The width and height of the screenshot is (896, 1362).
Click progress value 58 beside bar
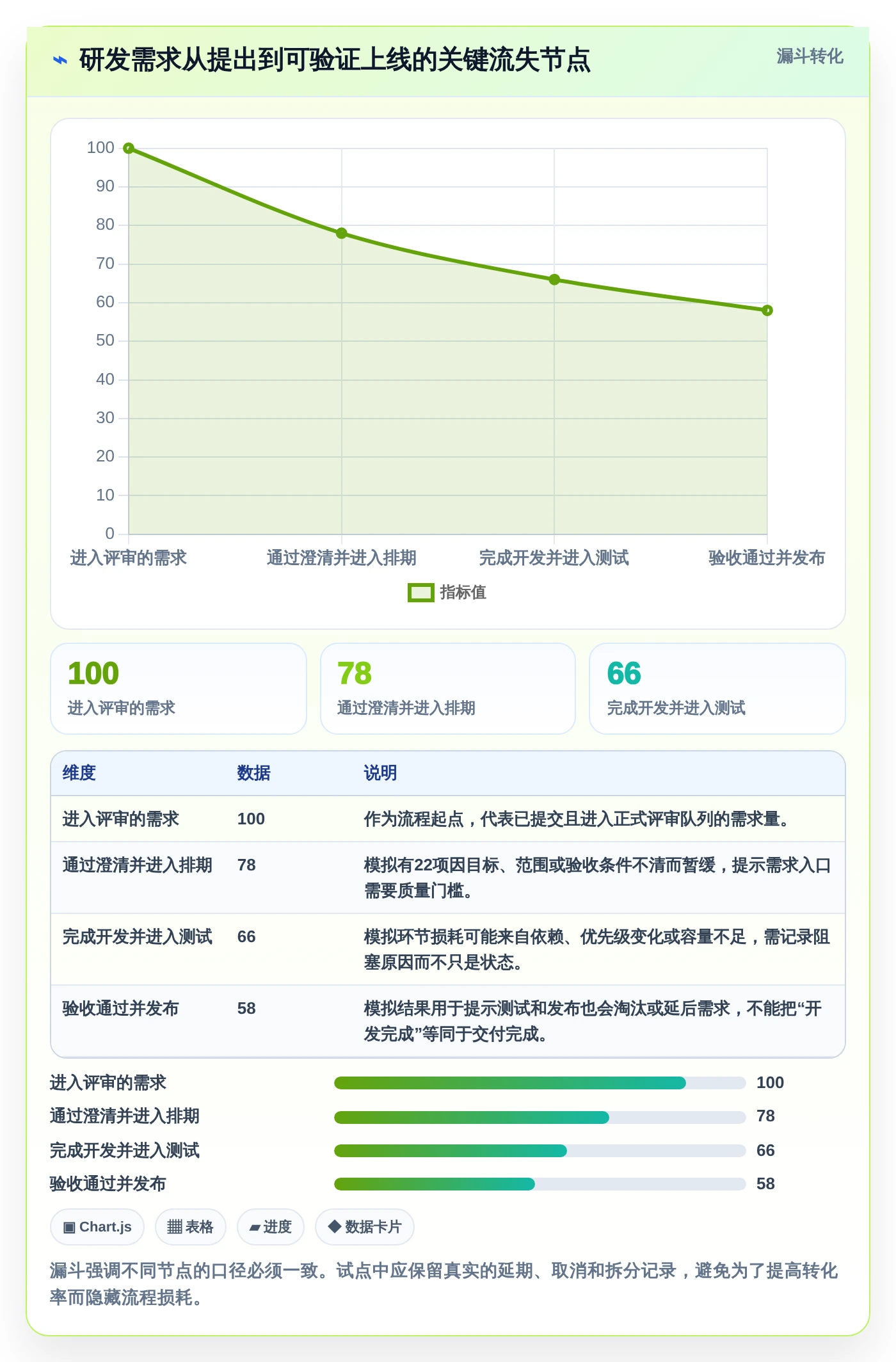765,1184
